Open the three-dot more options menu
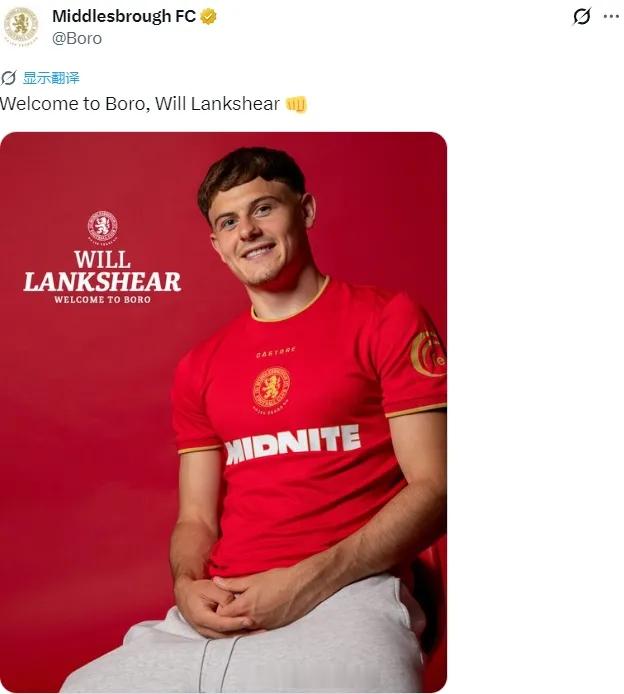 point(611,16)
